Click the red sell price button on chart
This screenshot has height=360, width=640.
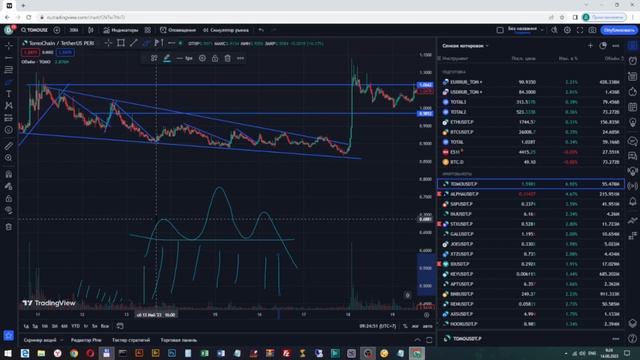30,52
